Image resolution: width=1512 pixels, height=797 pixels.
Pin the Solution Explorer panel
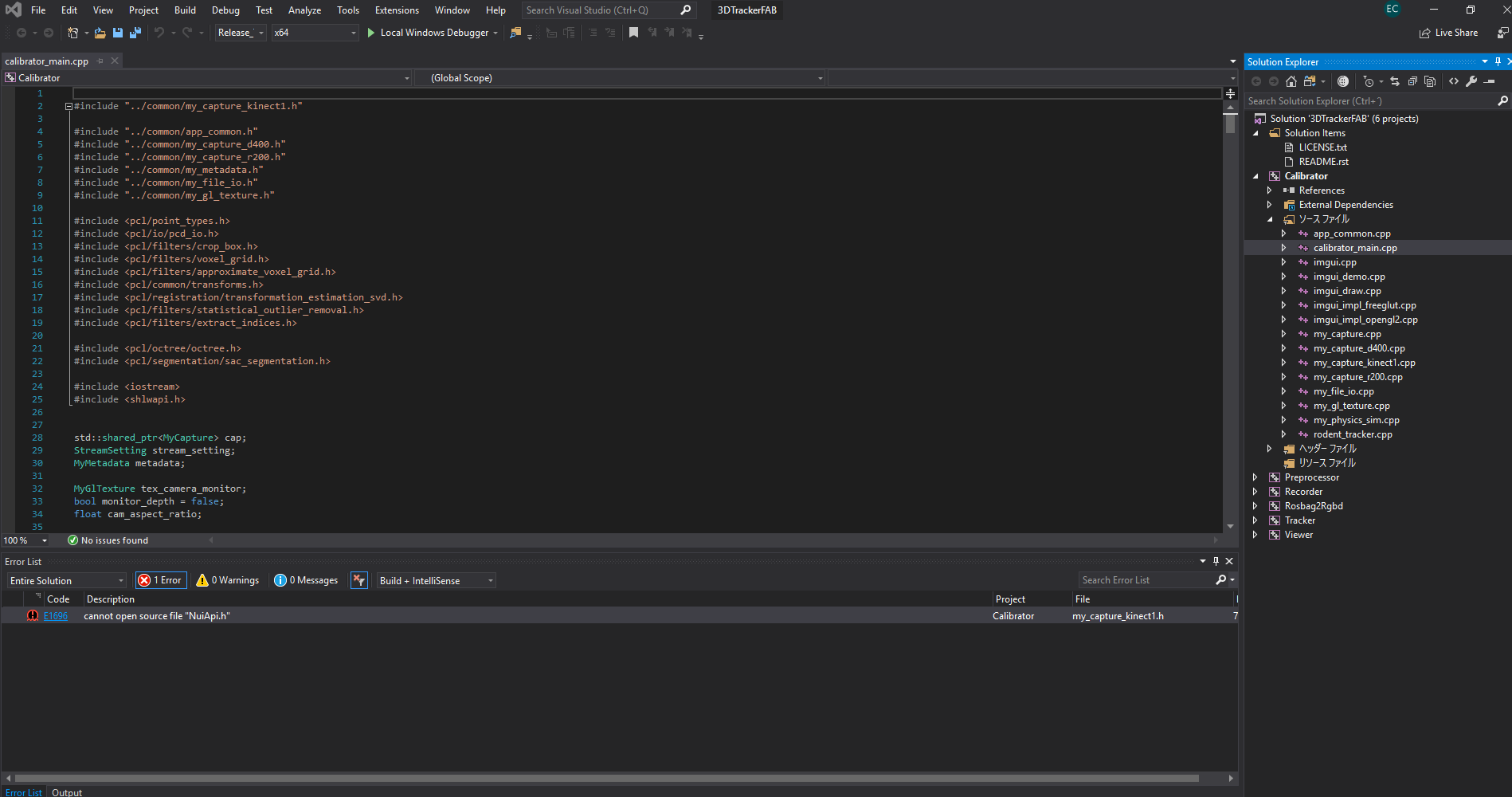coord(1498,61)
